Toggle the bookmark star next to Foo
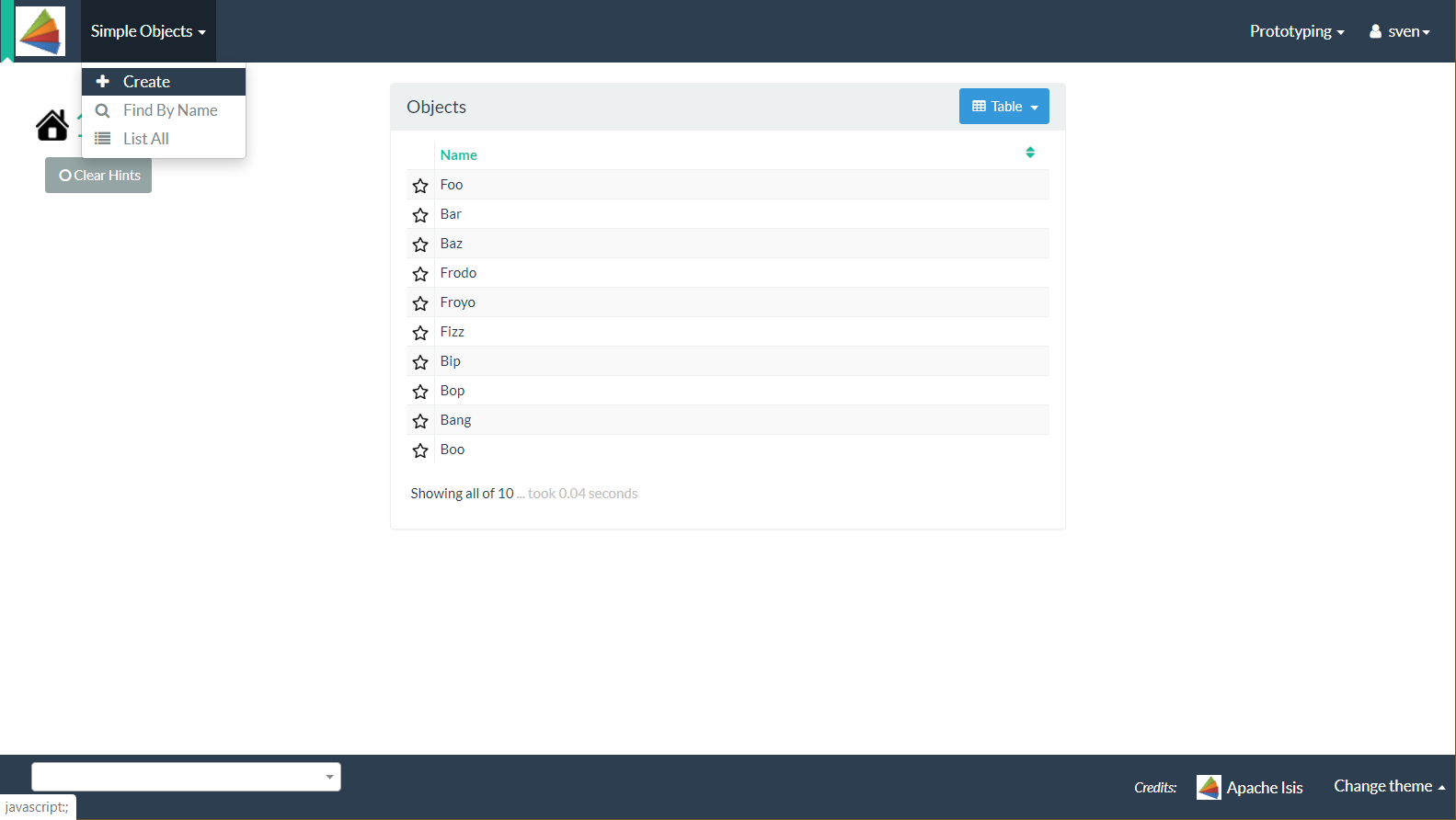Viewport: 1456px width, 820px height. (420, 186)
